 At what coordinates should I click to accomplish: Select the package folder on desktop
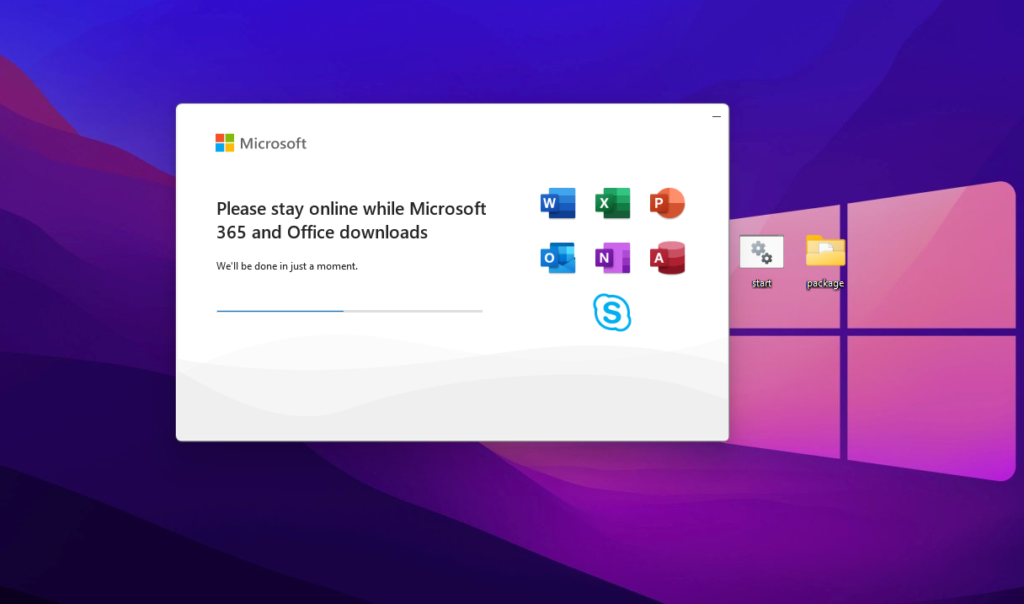(825, 261)
